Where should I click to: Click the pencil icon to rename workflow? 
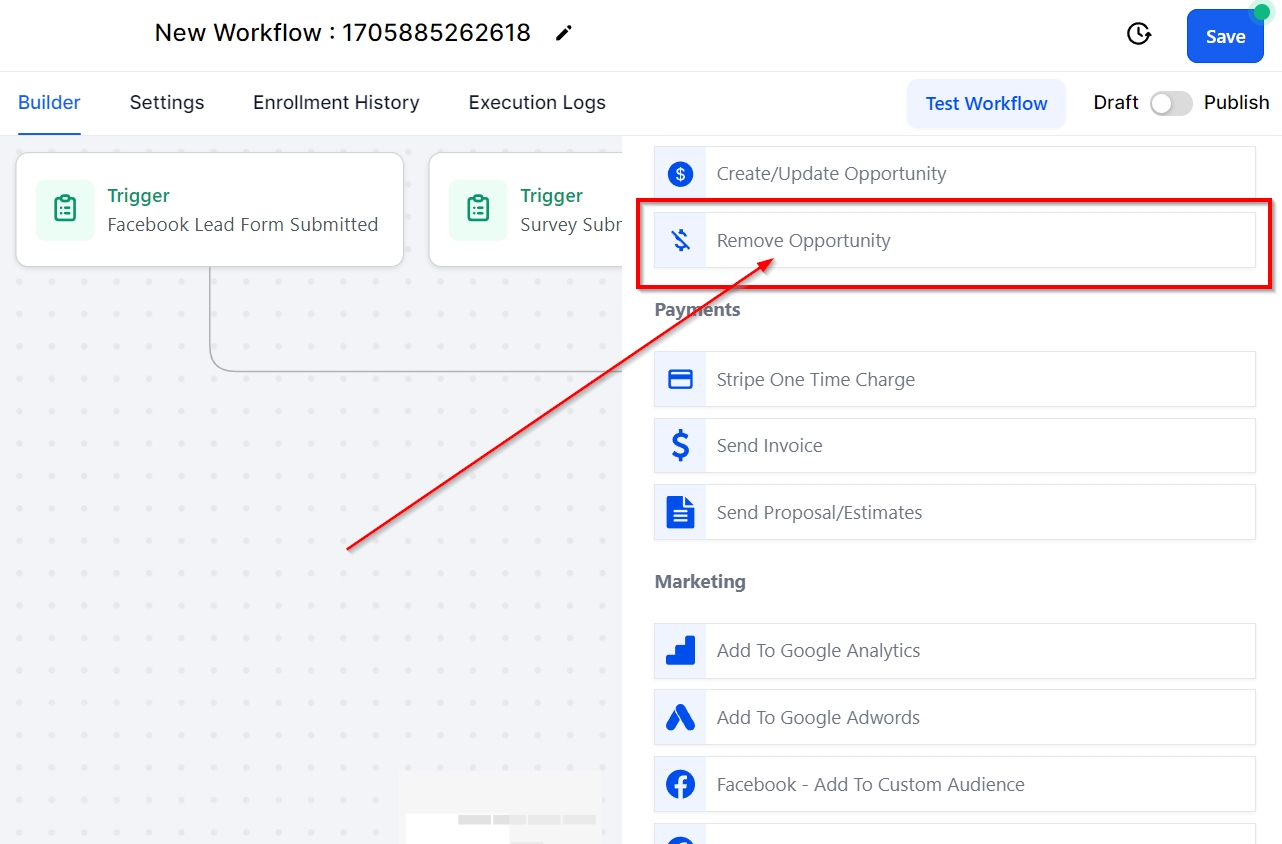click(x=564, y=33)
